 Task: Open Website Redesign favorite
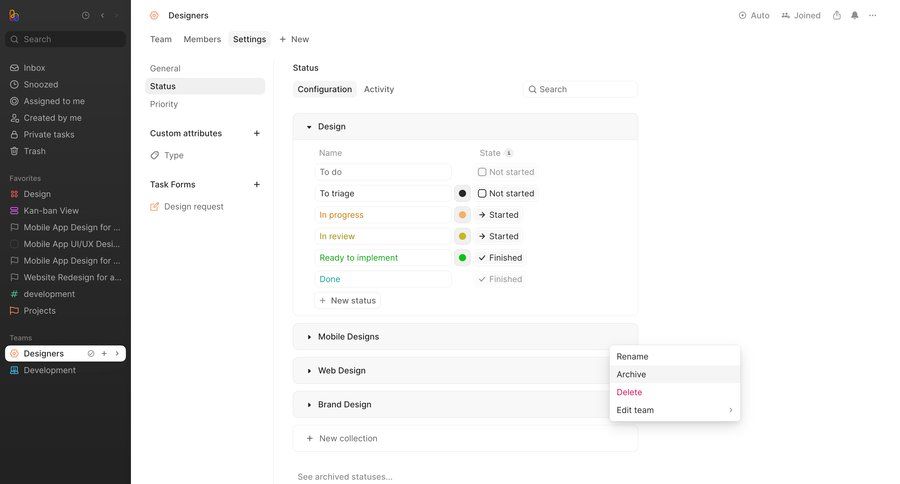[x=65, y=277]
